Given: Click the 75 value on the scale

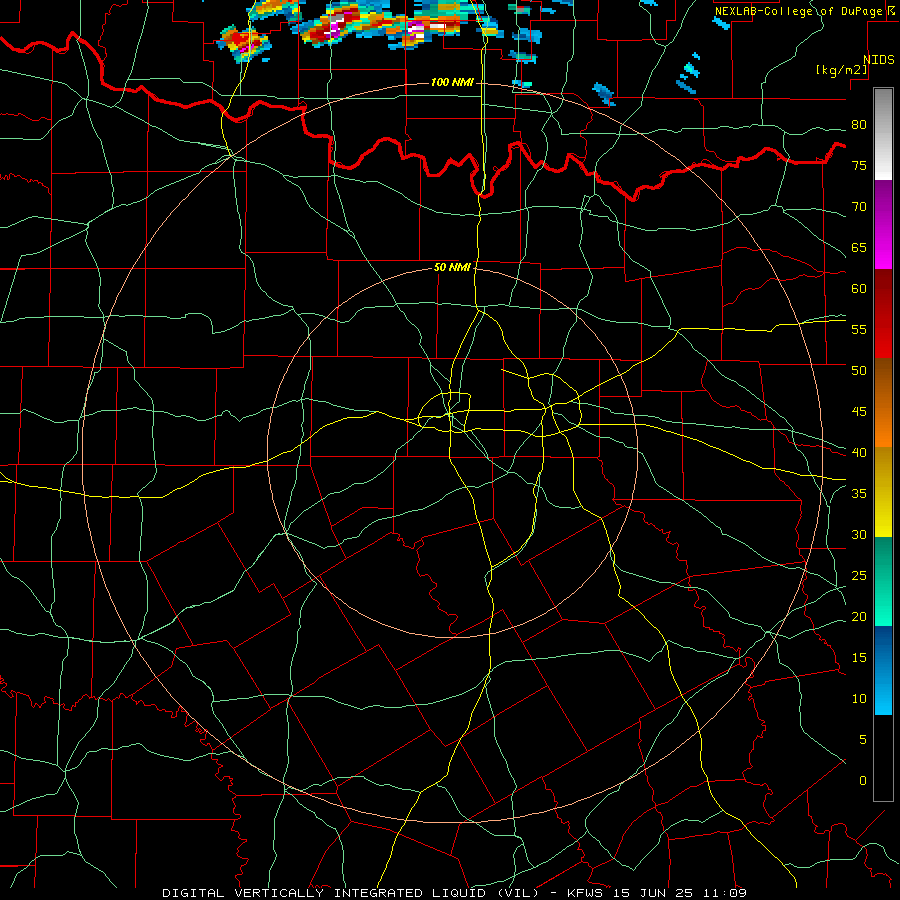Looking at the screenshot, I should [859, 165].
